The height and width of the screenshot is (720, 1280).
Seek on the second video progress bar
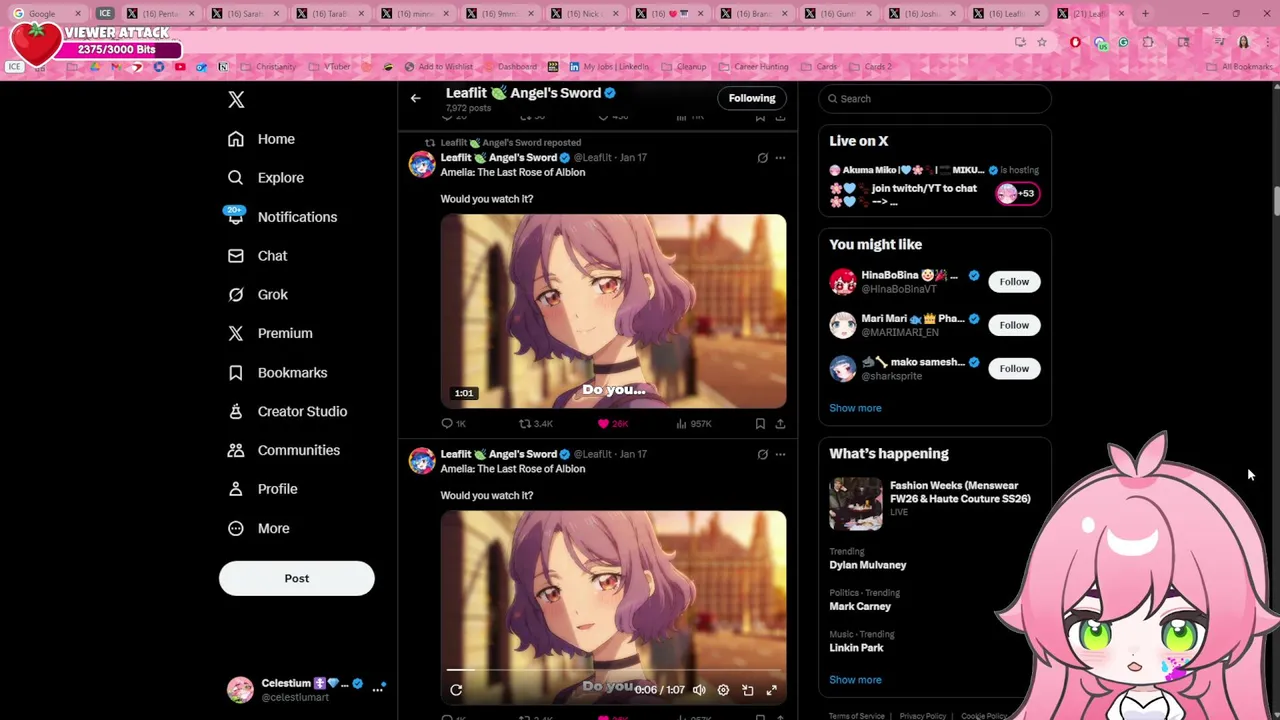pyautogui.click(x=613, y=670)
